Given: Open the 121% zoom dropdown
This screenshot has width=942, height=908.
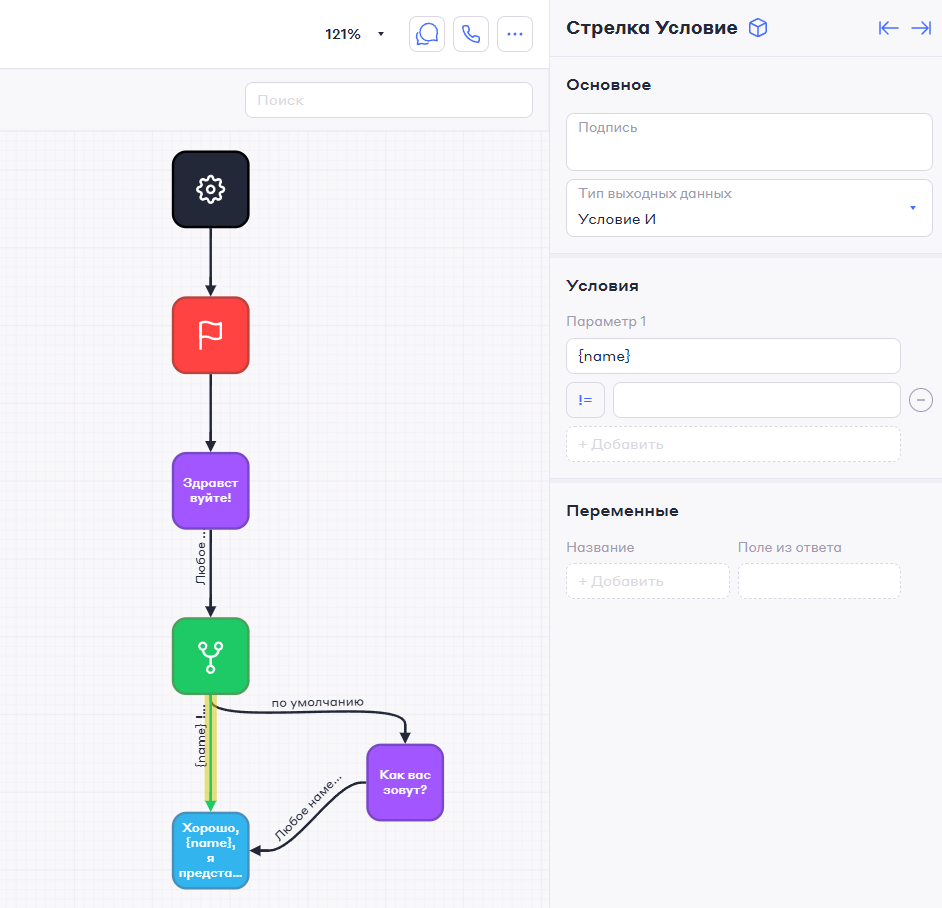Looking at the screenshot, I should pyautogui.click(x=354, y=34).
